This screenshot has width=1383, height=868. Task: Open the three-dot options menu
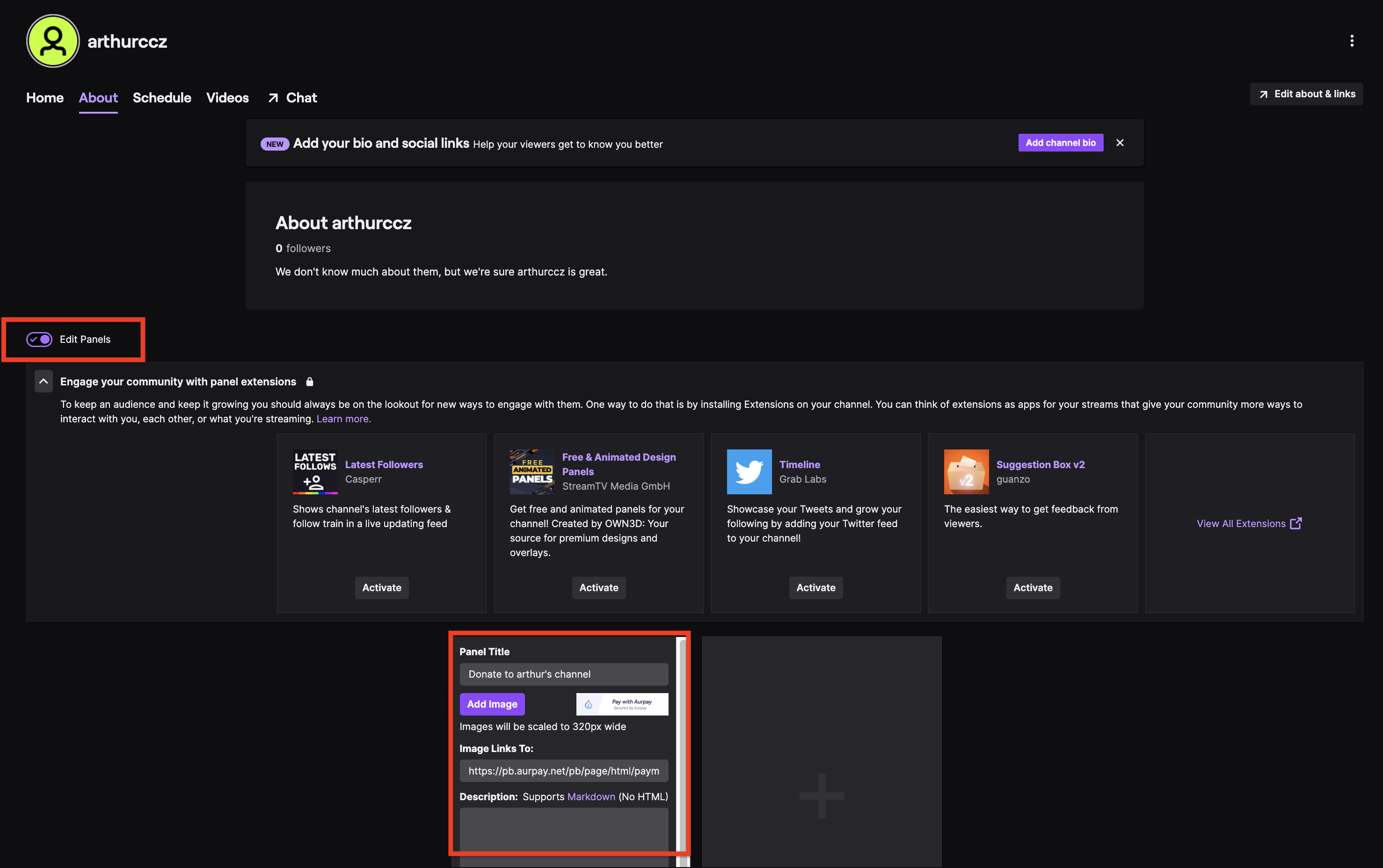point(1351,41)
